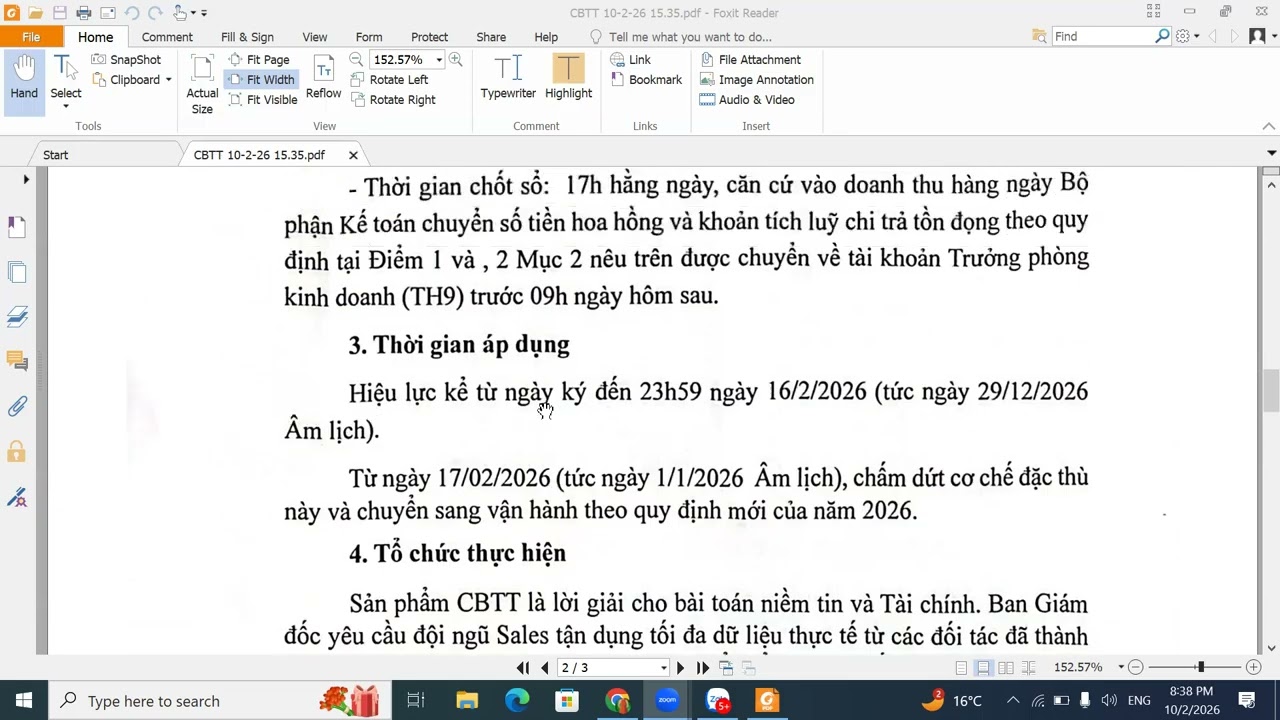Viewport: 1280px width, 720px height.
Task: Open the security lock panel
Action: (x=17, y=451)
